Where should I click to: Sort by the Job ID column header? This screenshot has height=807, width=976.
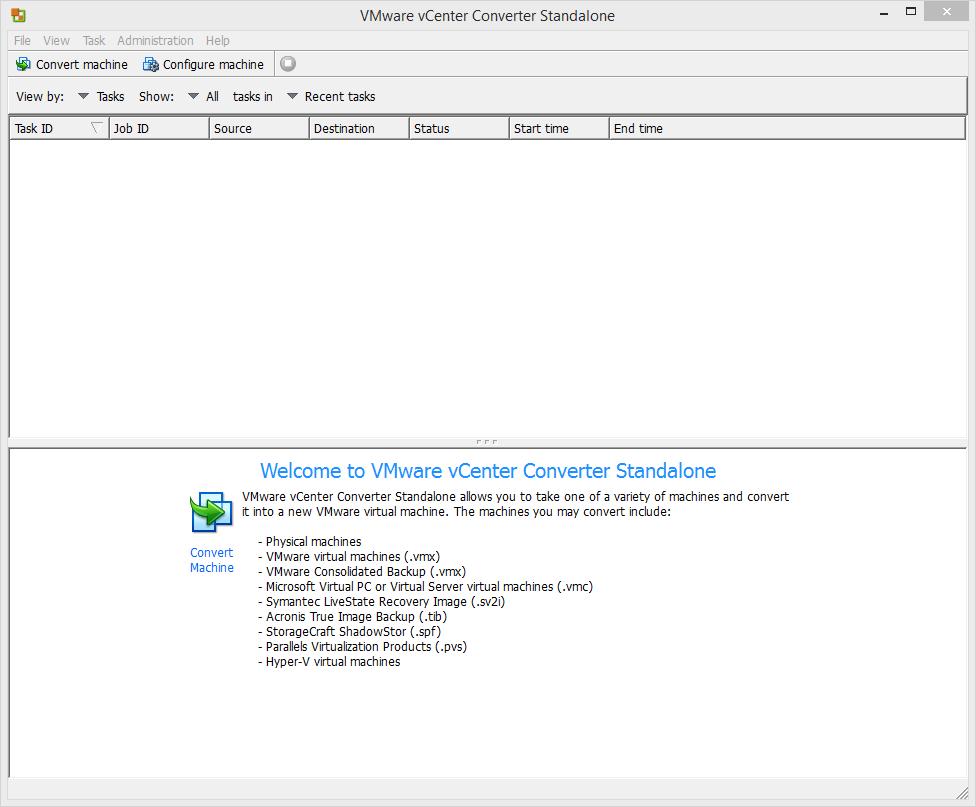pyautogui.click(x=159, y=128)
